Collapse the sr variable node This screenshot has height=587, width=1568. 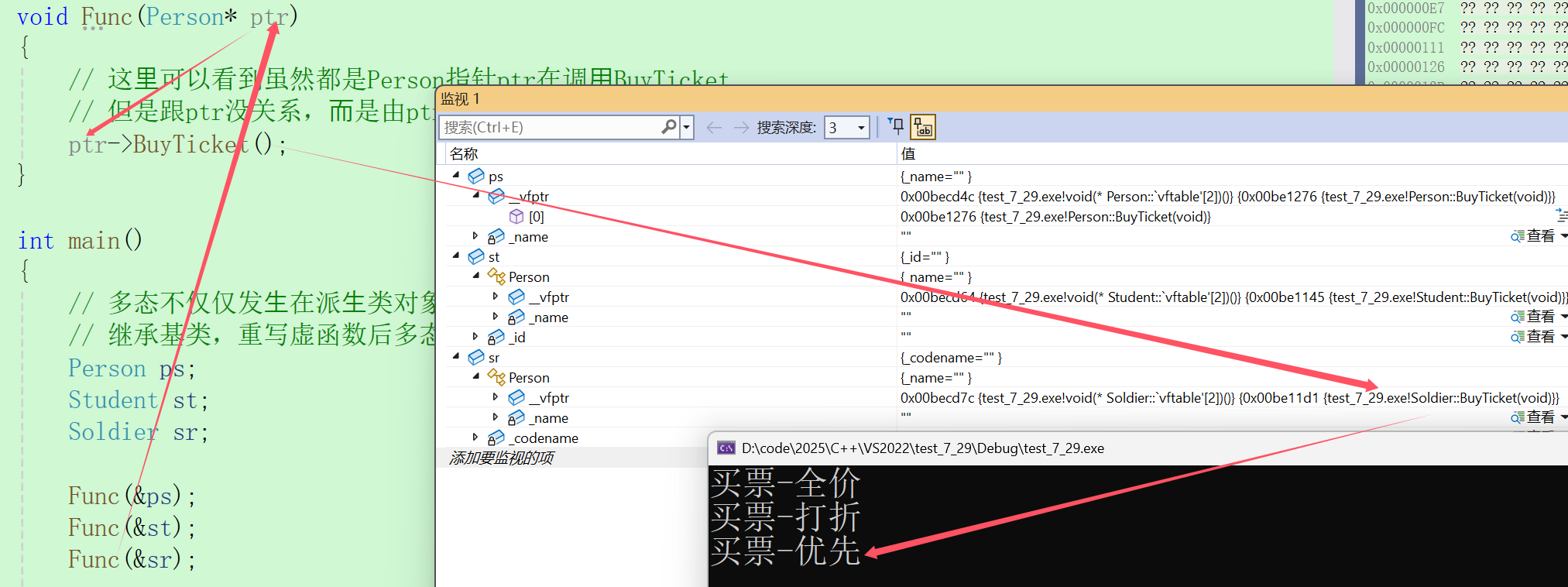click(x=456, y=357)
